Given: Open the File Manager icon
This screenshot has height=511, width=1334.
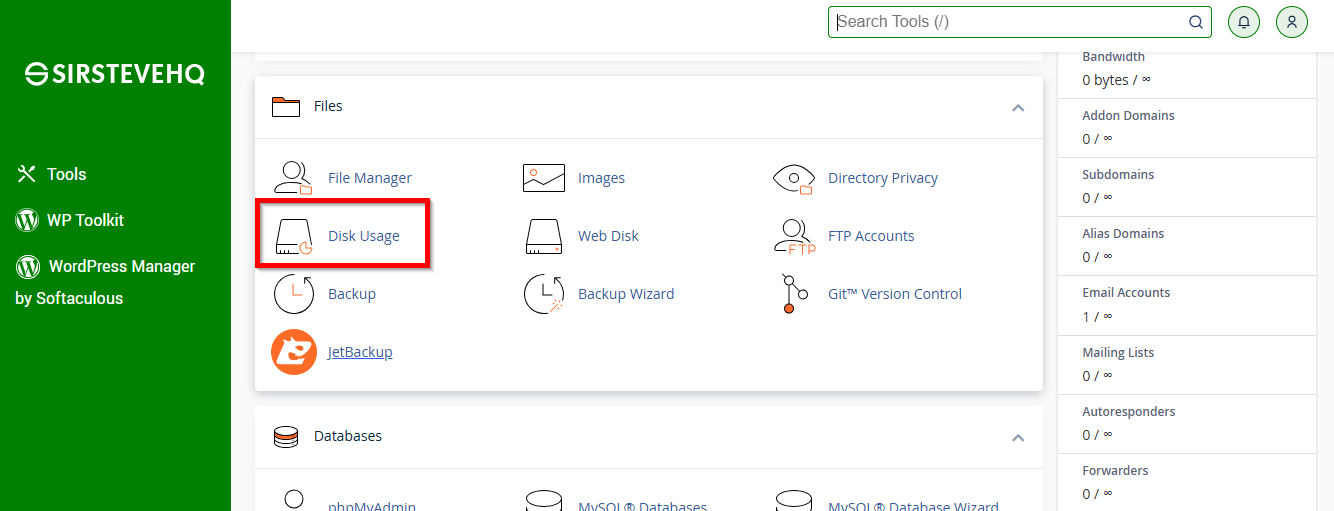Looking at the screenshot, I should 293,178.
